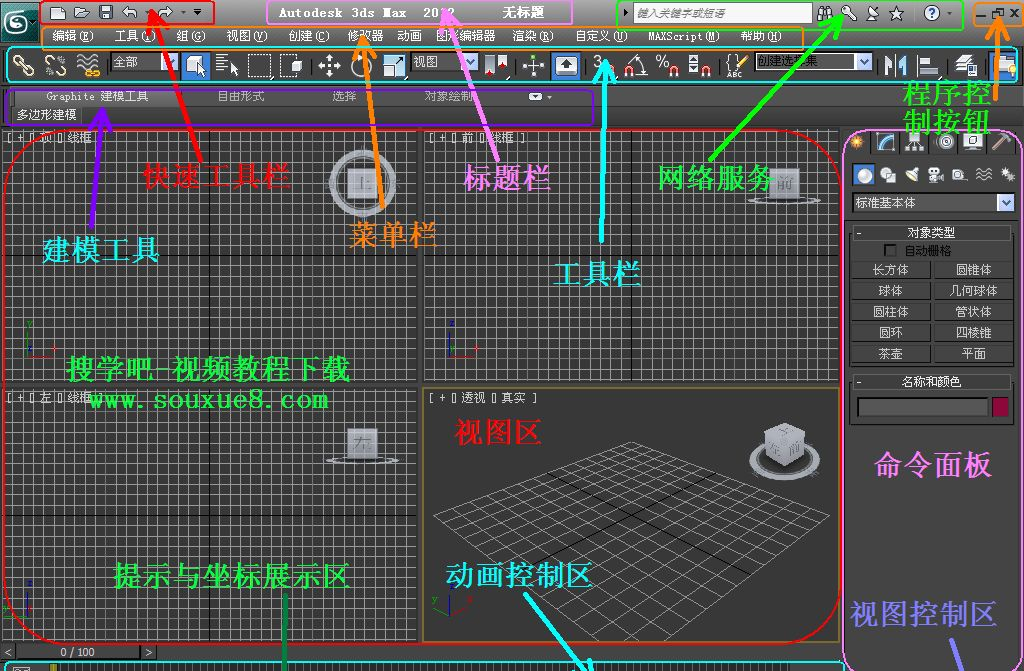Click the Select and Manipulate tool
The image size is (1024, 671).
pyautogui.click(x=534, y=65)
